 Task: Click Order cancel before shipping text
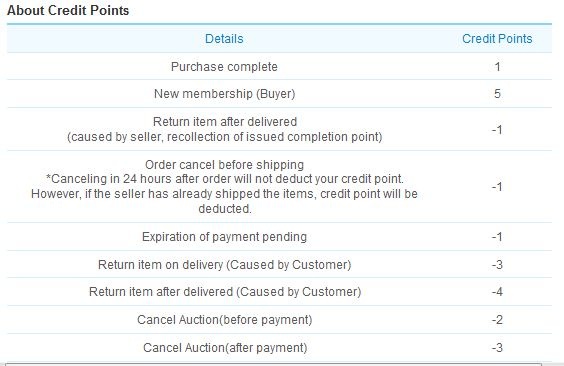point(224,165)
